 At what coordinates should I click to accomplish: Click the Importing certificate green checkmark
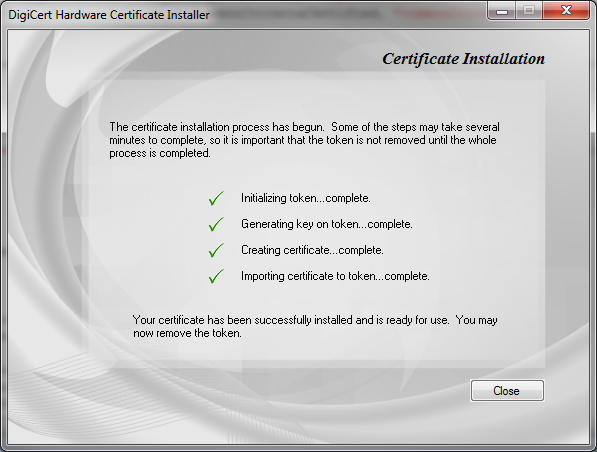click(x=216, y=276)
